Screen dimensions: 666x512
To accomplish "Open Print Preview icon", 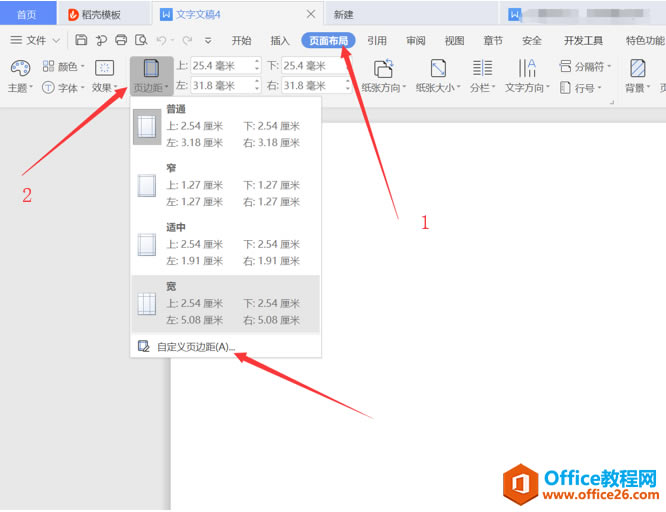I will [141, 40].
